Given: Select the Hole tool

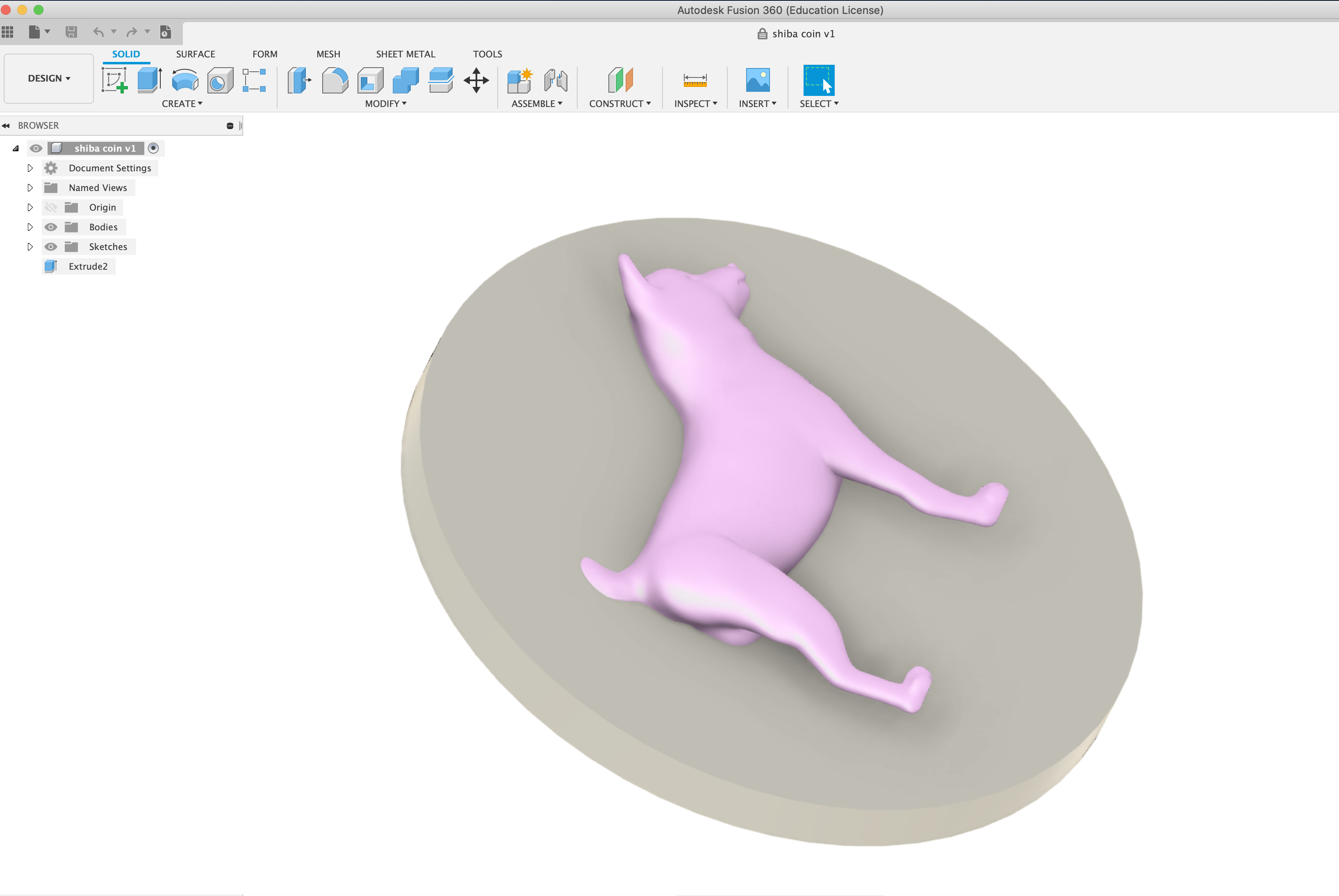Looking at the screenshot, I should pyautogui.click(x=220, y=80).
